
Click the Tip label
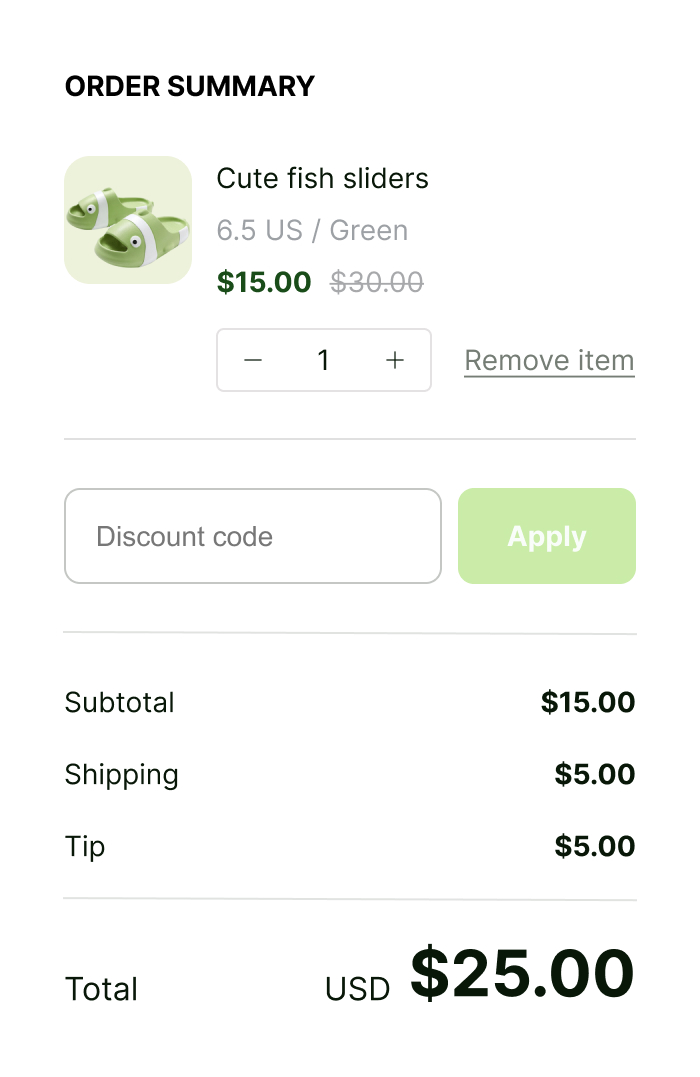coord(85,847)
